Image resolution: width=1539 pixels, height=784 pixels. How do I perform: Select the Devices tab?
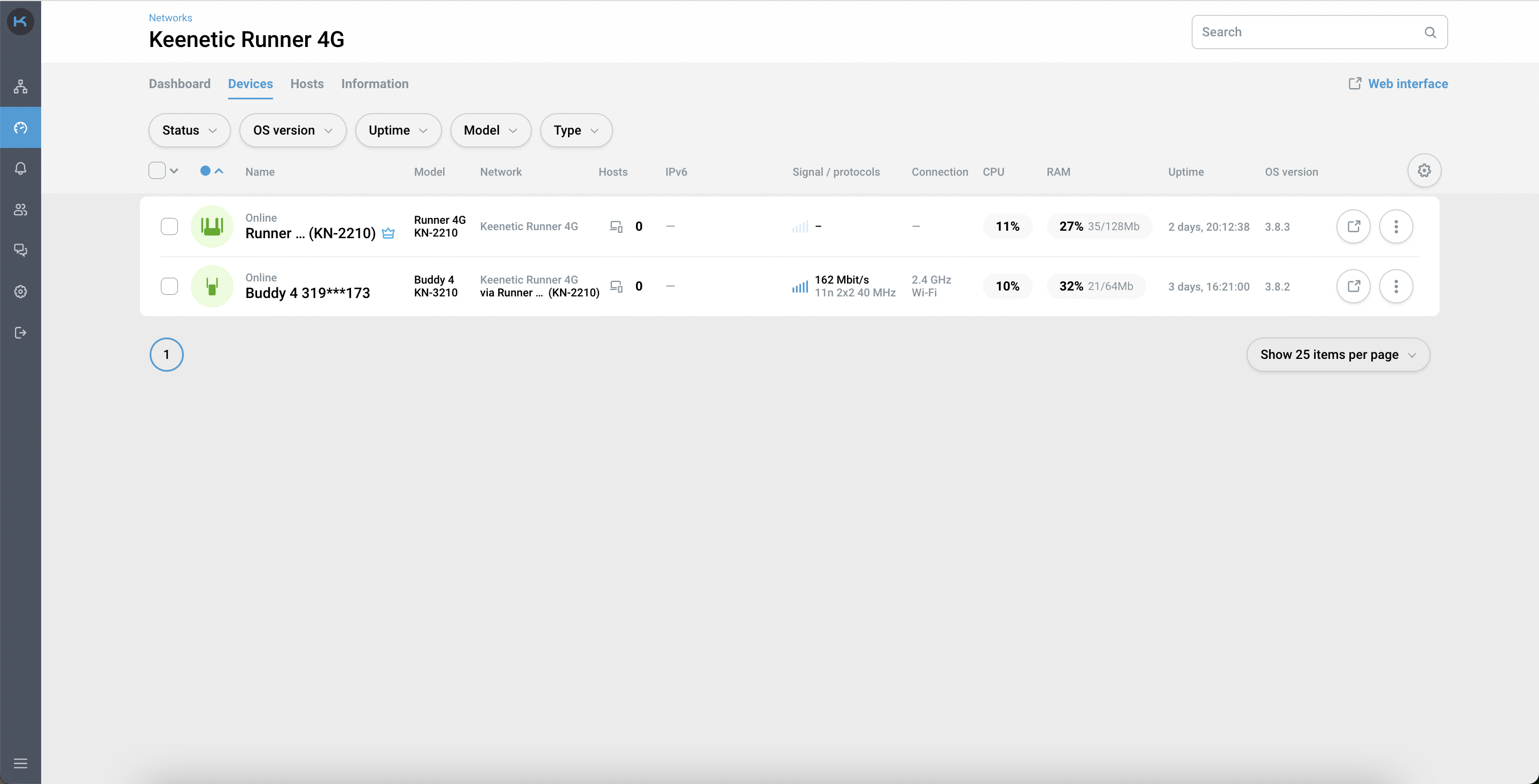250,84
